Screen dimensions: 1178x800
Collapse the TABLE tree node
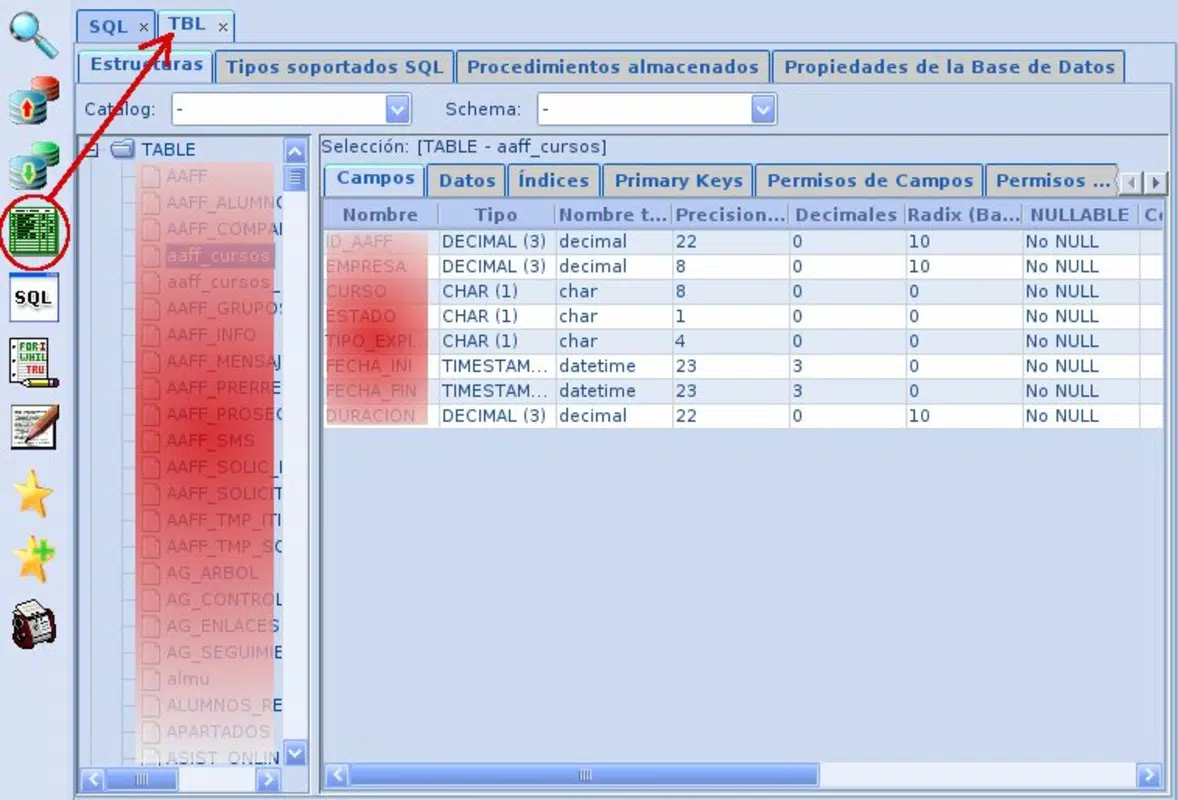tap(91, 149)
